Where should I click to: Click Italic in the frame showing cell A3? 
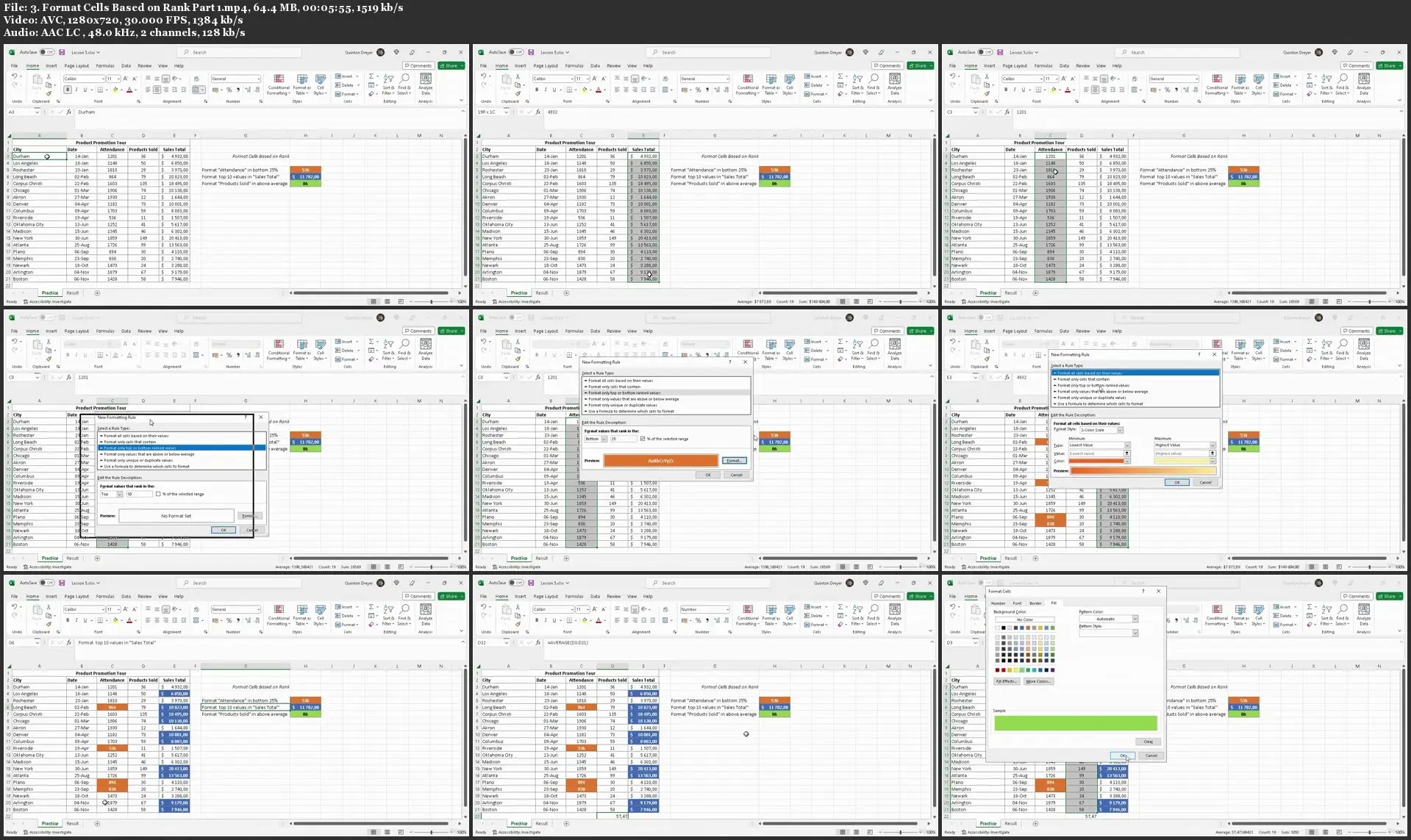click(76, 90)
